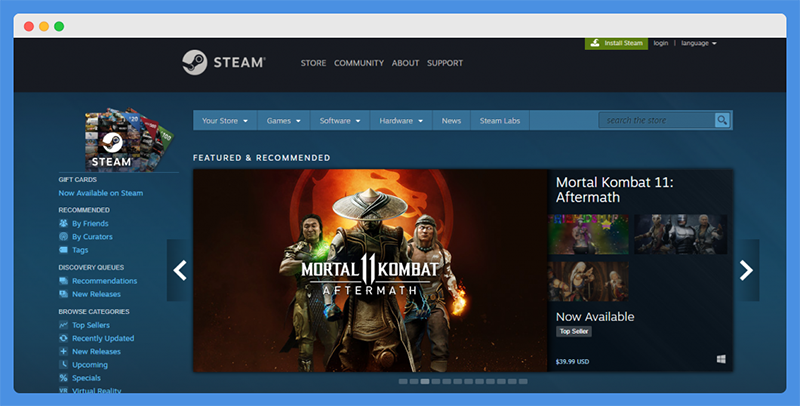This screenshot has height=406, width=800.
Task: Click the Windows platform icon on featured card
Action: click(721, 360)
